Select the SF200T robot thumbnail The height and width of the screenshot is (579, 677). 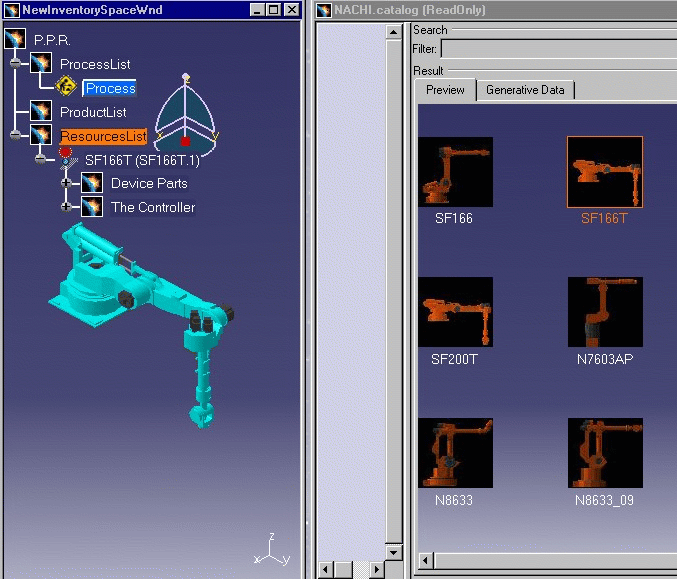tap(455, 312)
